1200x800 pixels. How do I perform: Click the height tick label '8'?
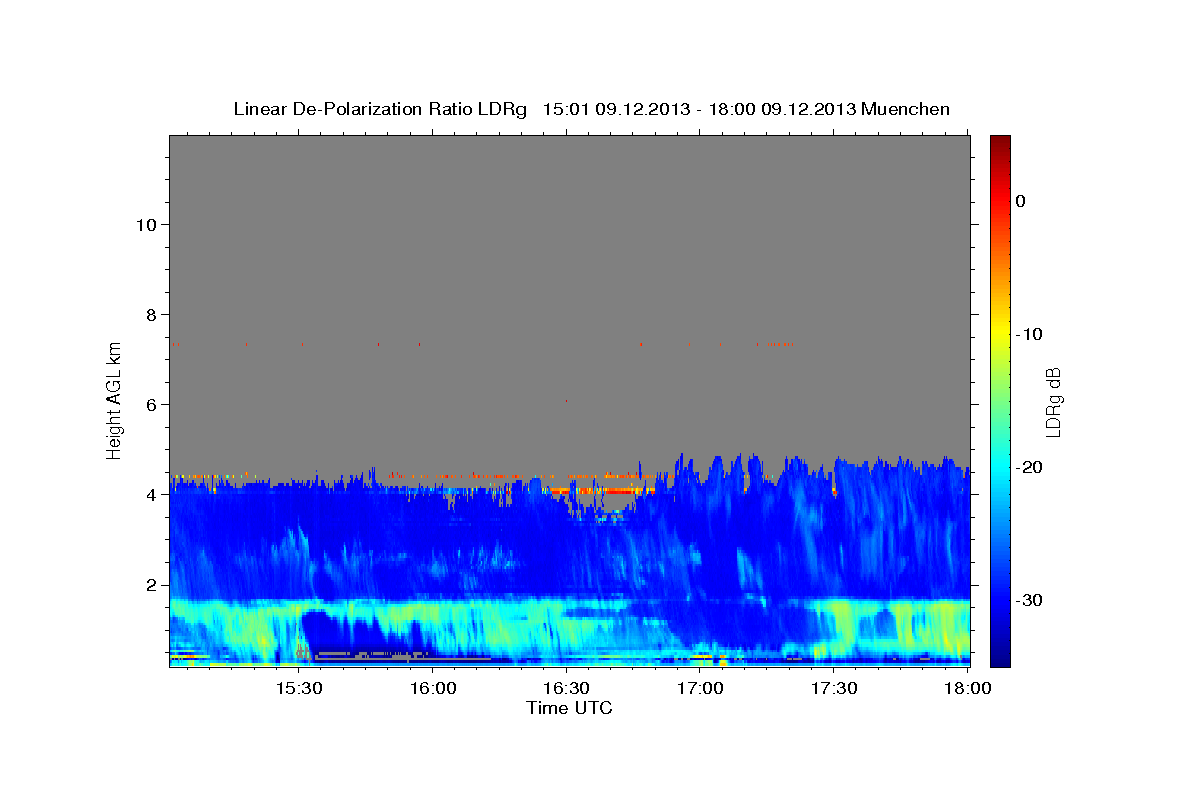click(x=149, y=314)
